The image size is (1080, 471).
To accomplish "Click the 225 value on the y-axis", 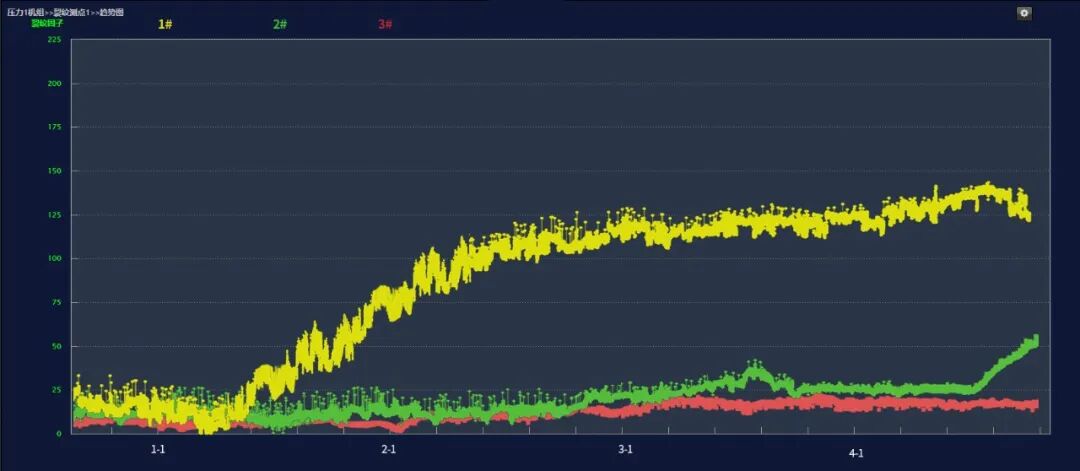I will pos(54,40).
